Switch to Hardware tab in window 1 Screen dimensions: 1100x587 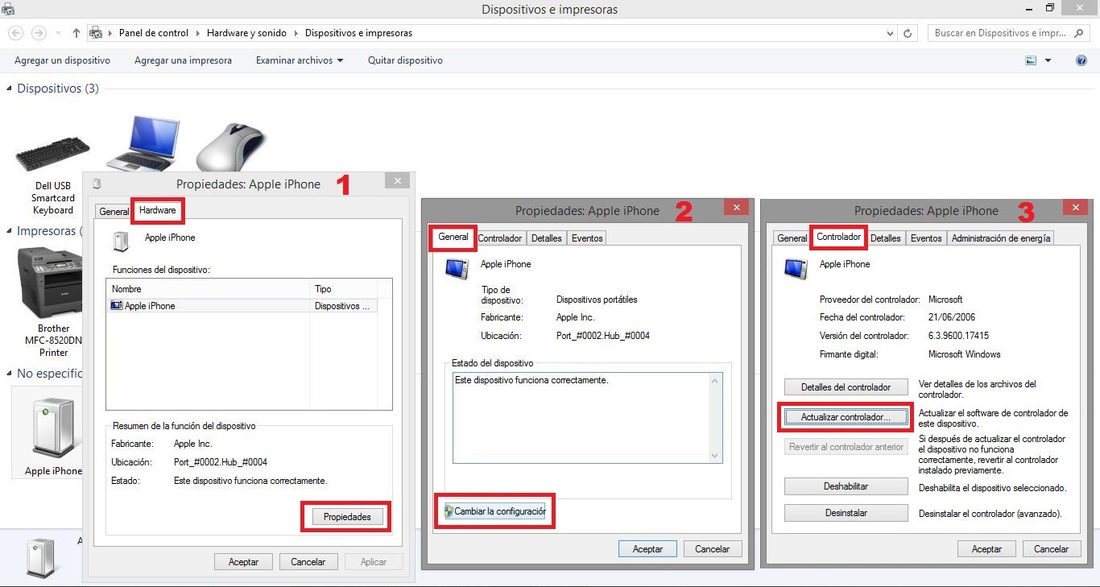point(158,210)
